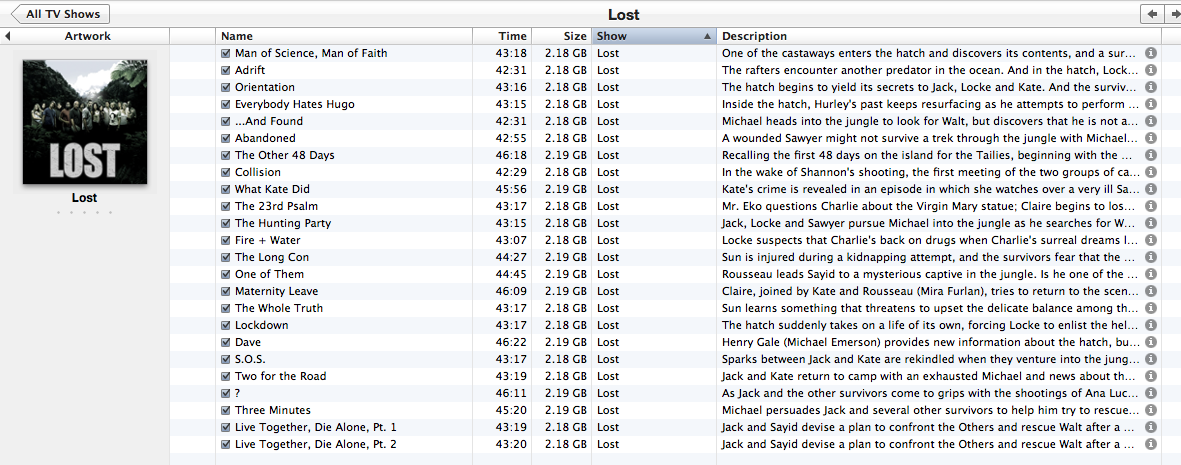
Task: Click info icon in ...And Found row
Action: coord(1150,121)
